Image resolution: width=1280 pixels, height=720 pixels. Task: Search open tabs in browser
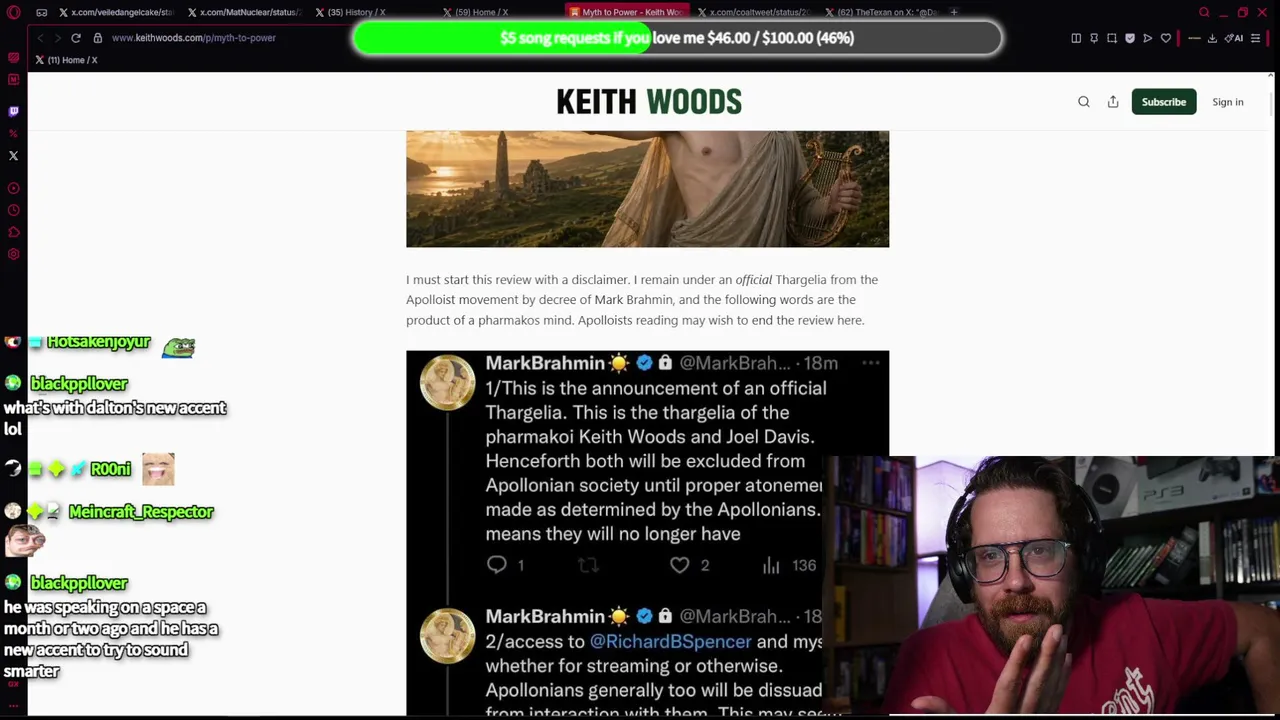pos(1204,12)
